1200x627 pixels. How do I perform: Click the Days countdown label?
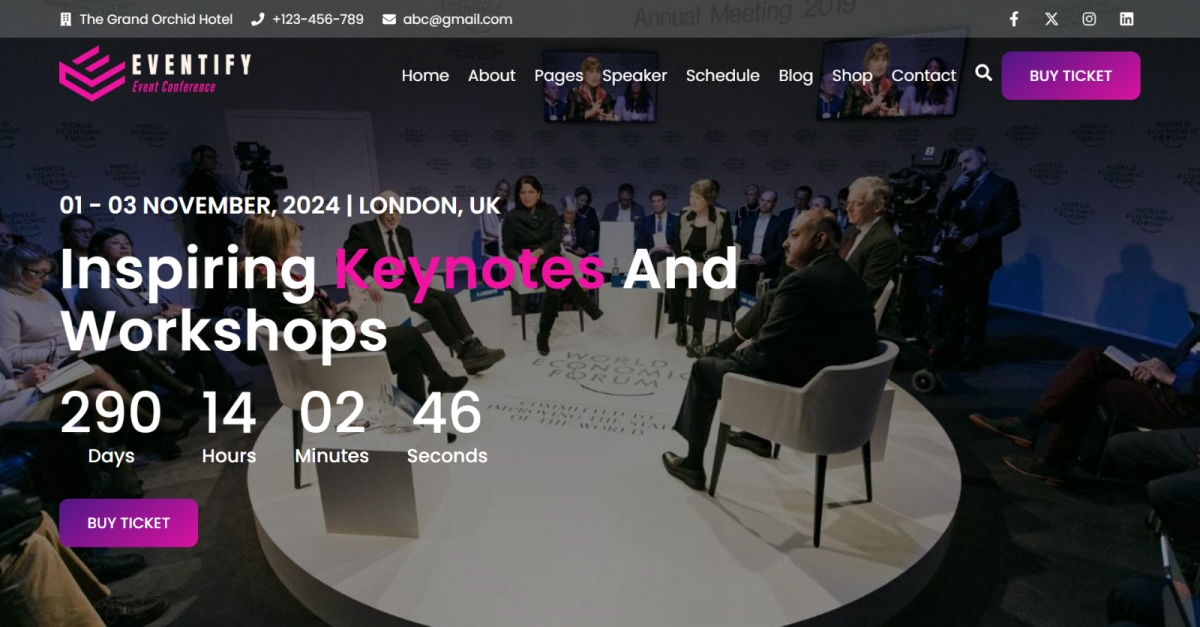[x=111, y=456]
